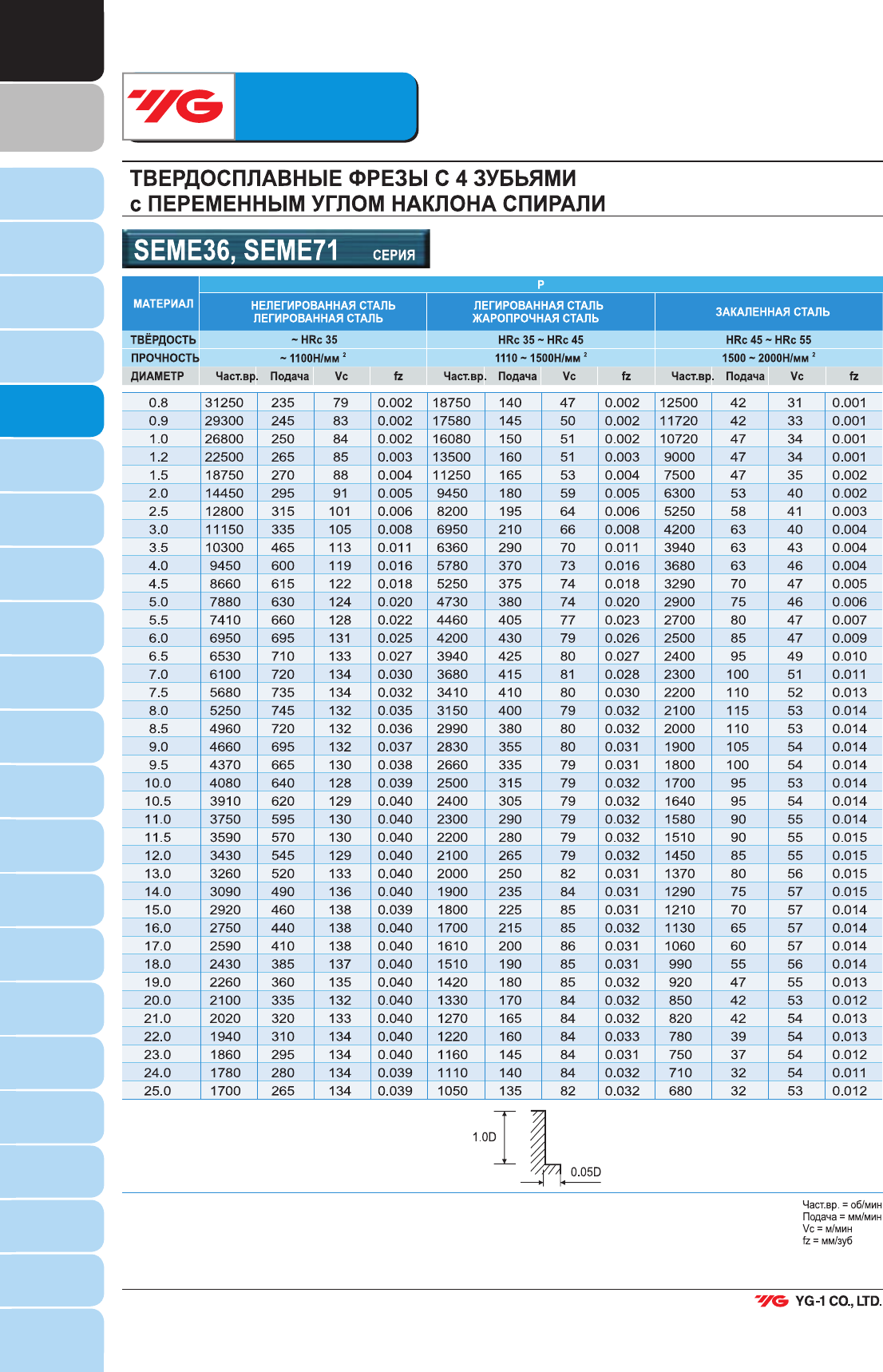Image resolution: width=883 pixels, height=1372 pixels.
Task: Click the '12500' spindle speed value
Action: (x=679, y=402)
